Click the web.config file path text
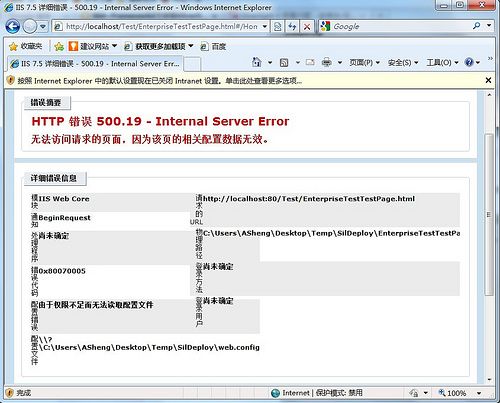This screenshot has width=500, height=403. click(x=149, y=344)
